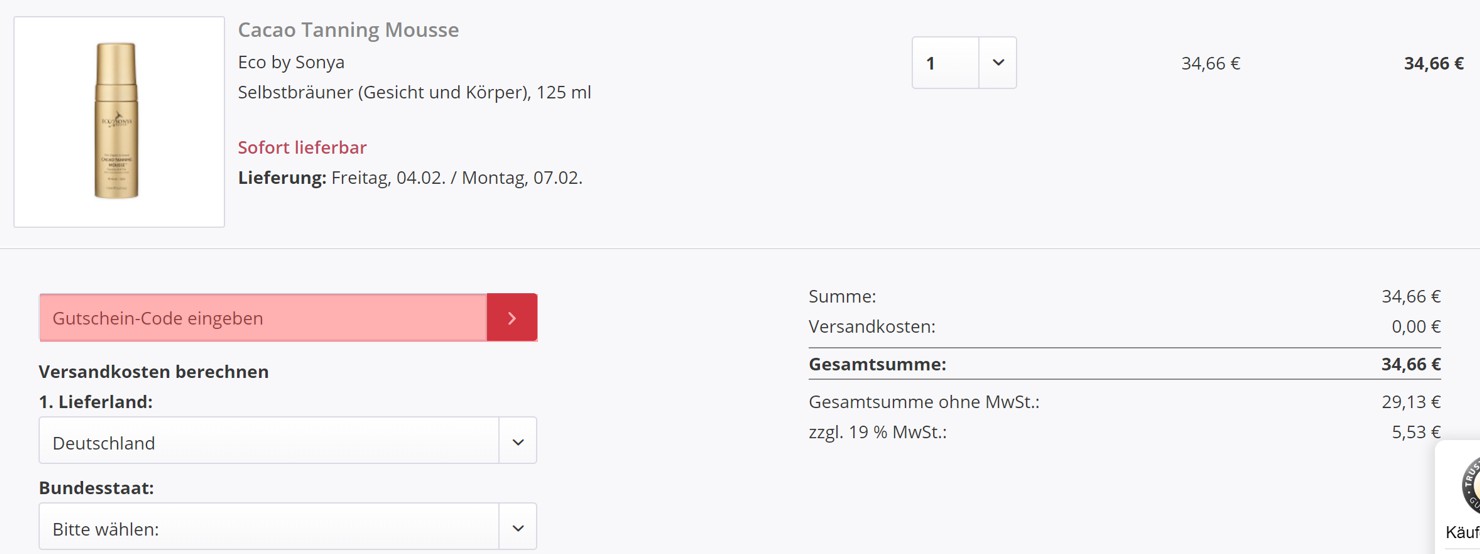1480x554 pixels.
Task: Click the Gesamtsumme ohne MwSt. value 29,13 €
Action: pos(1411,402)
